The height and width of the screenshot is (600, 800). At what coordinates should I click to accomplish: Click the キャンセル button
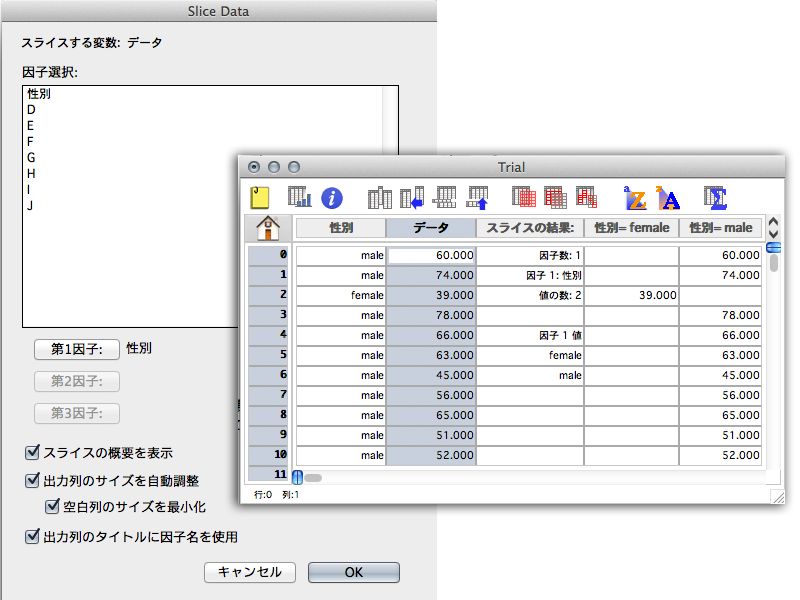point(250,572)
